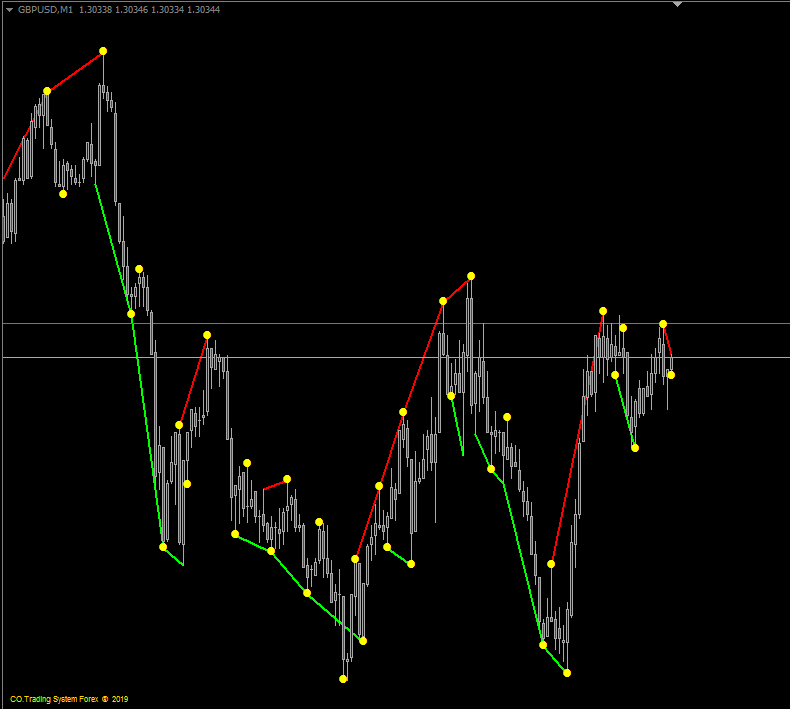Click the gray chart shift triangle marker
The width and height of the screenshot is (790, 709).
(x=677, y=4)
